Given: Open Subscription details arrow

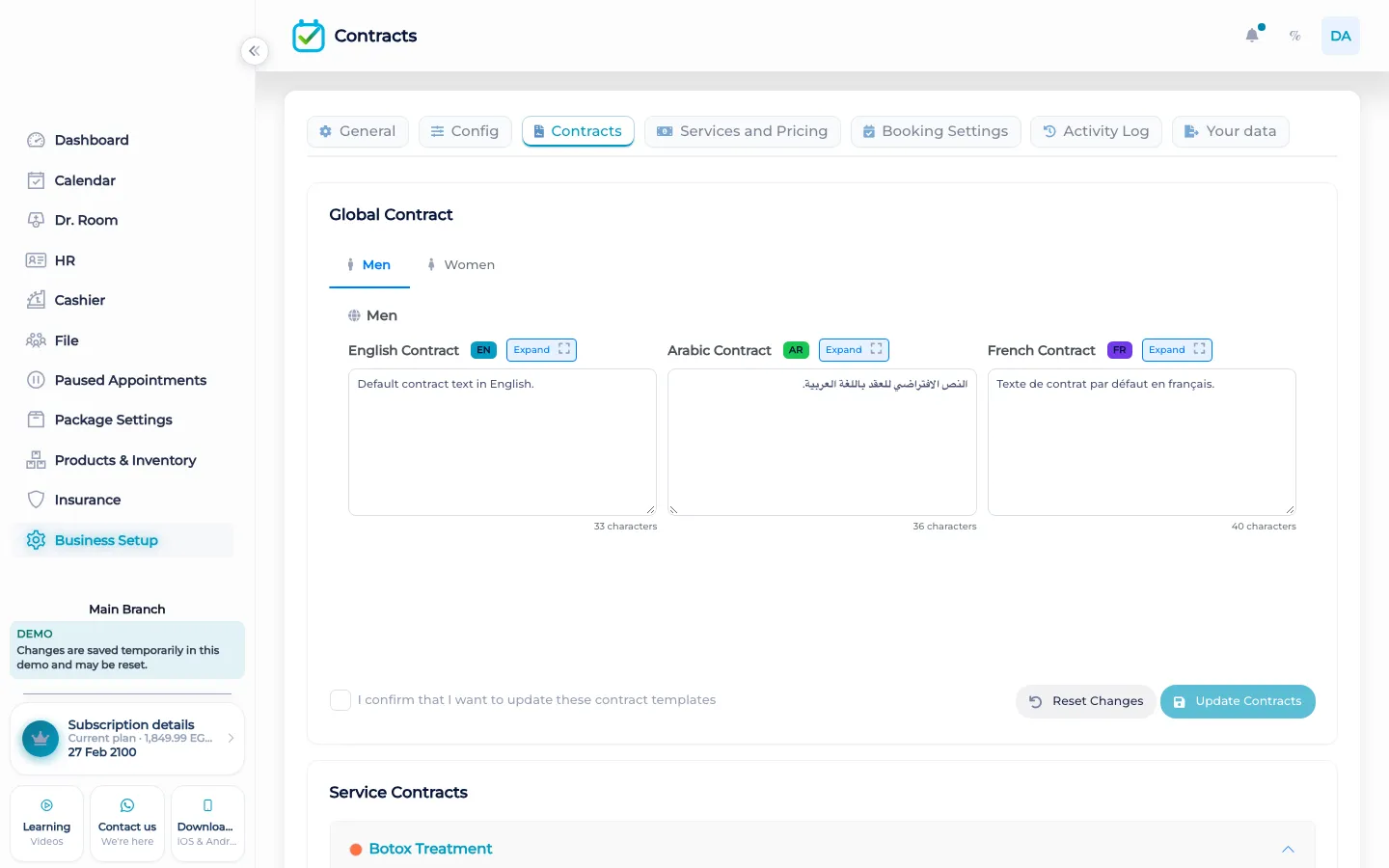Looking at the screenshot, I should (231, 739).
